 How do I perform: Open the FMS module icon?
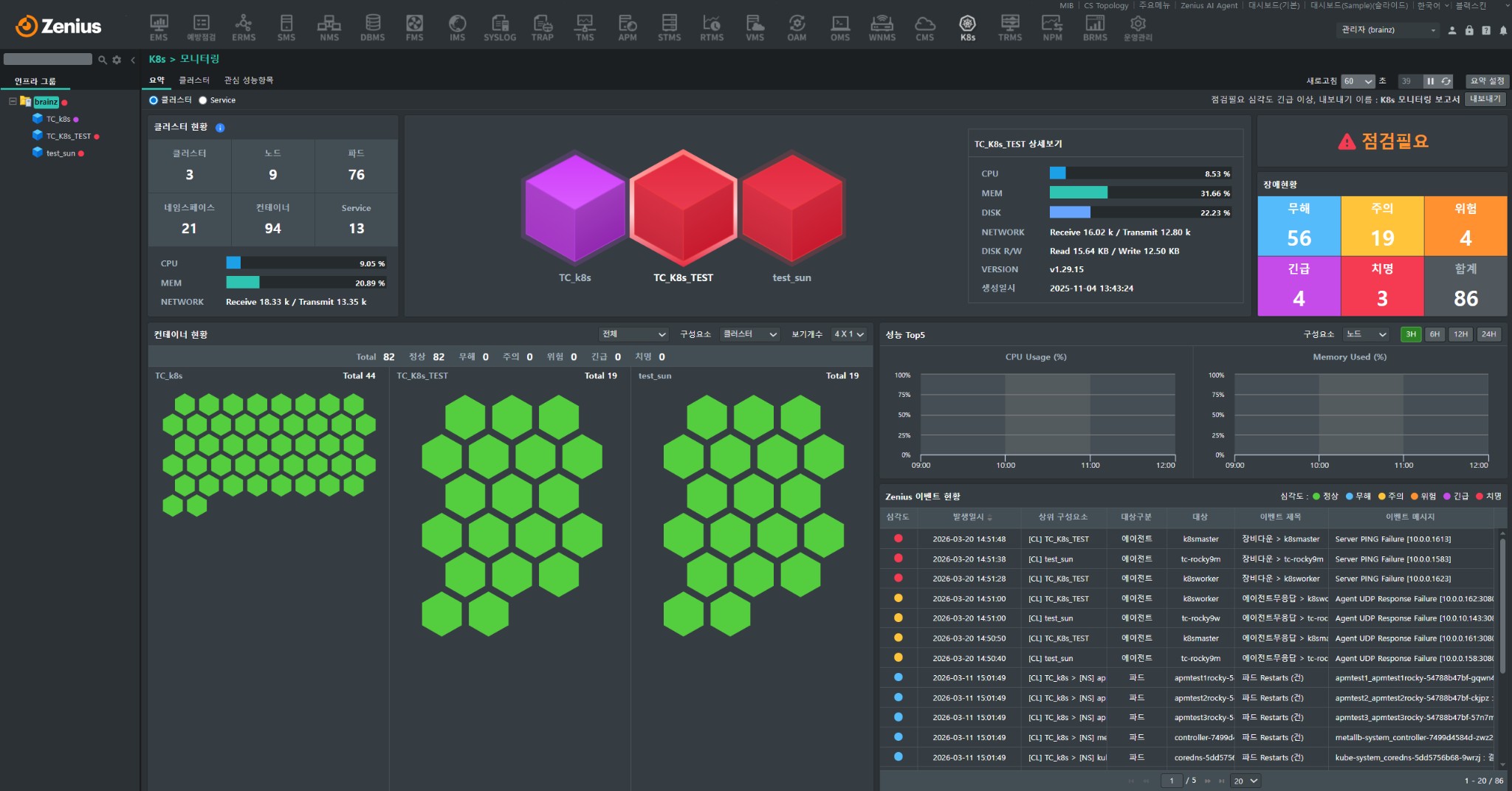coord(415,27)
